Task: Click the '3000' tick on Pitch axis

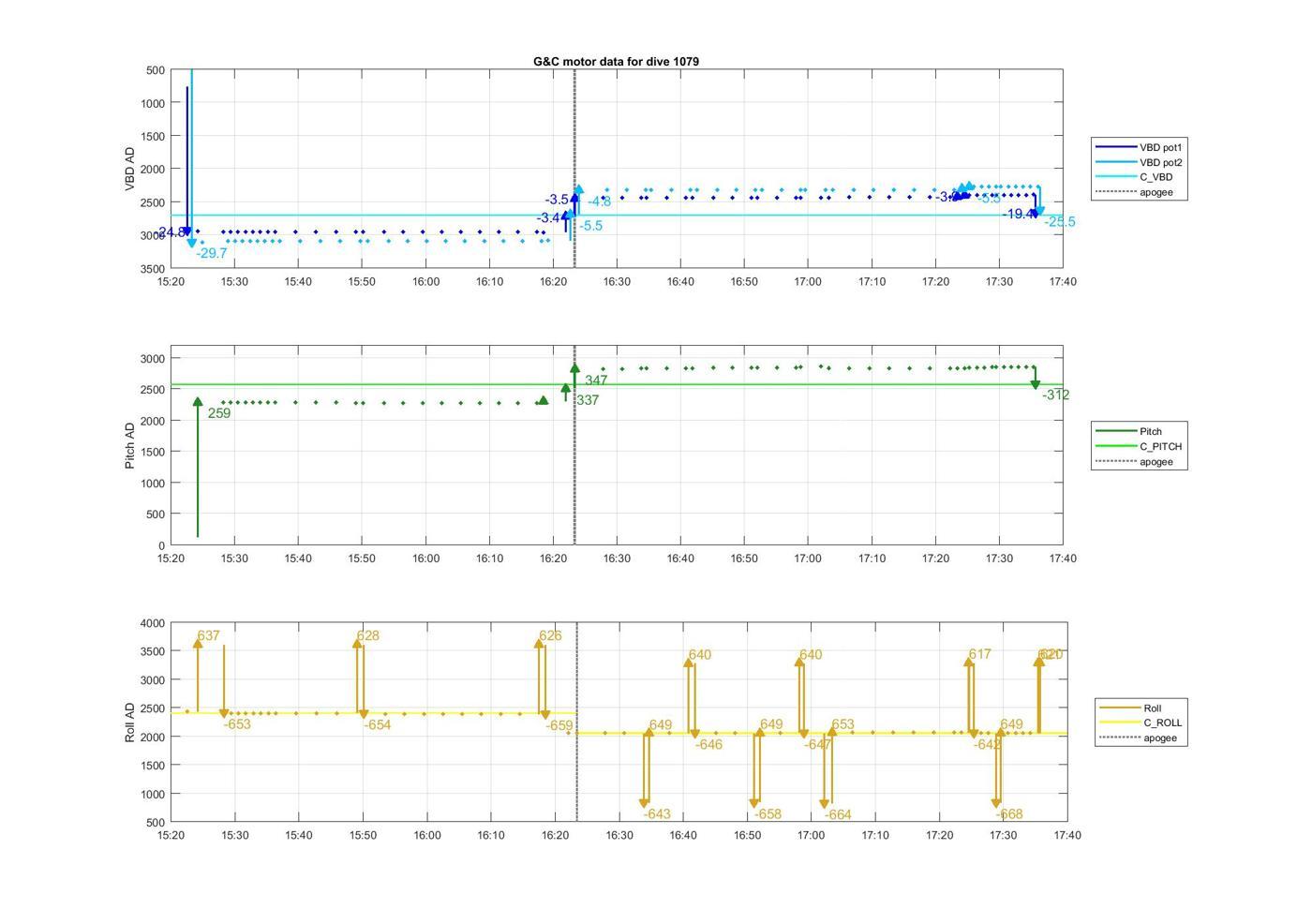Action: tap(153, 359)
